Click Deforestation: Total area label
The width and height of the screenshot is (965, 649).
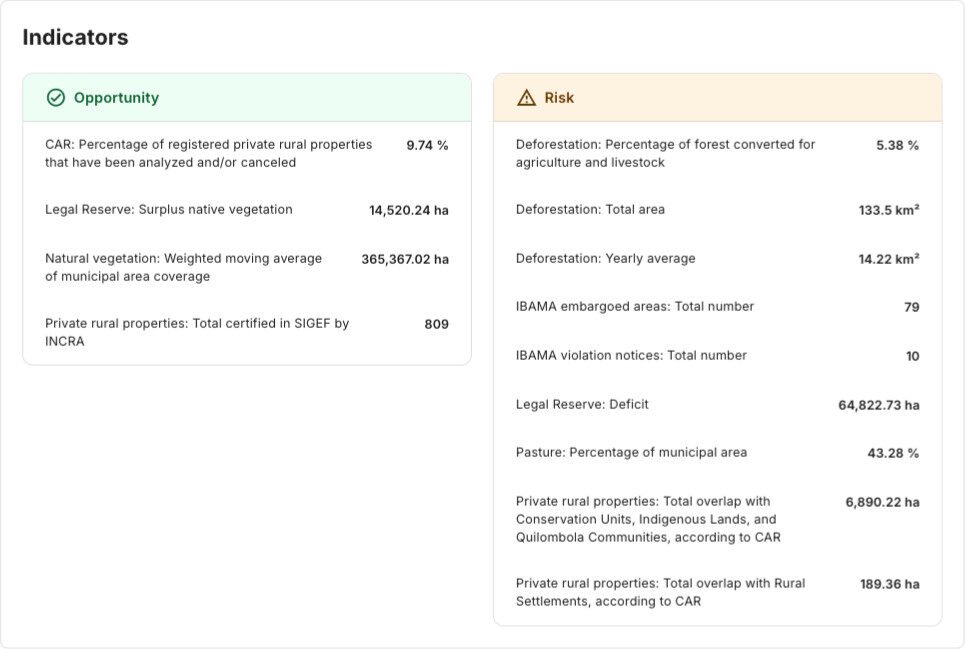[x=590, y=210]
